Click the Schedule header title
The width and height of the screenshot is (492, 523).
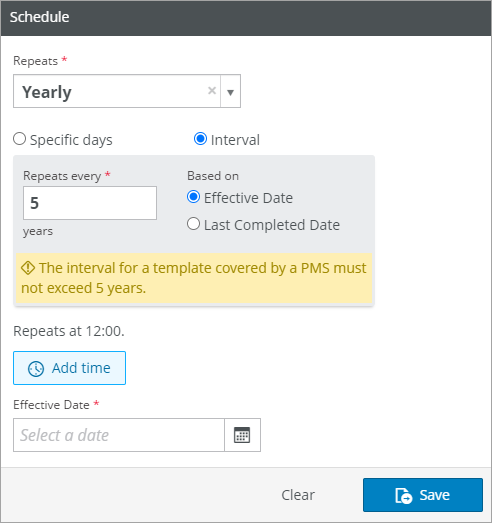coord(39,17)
